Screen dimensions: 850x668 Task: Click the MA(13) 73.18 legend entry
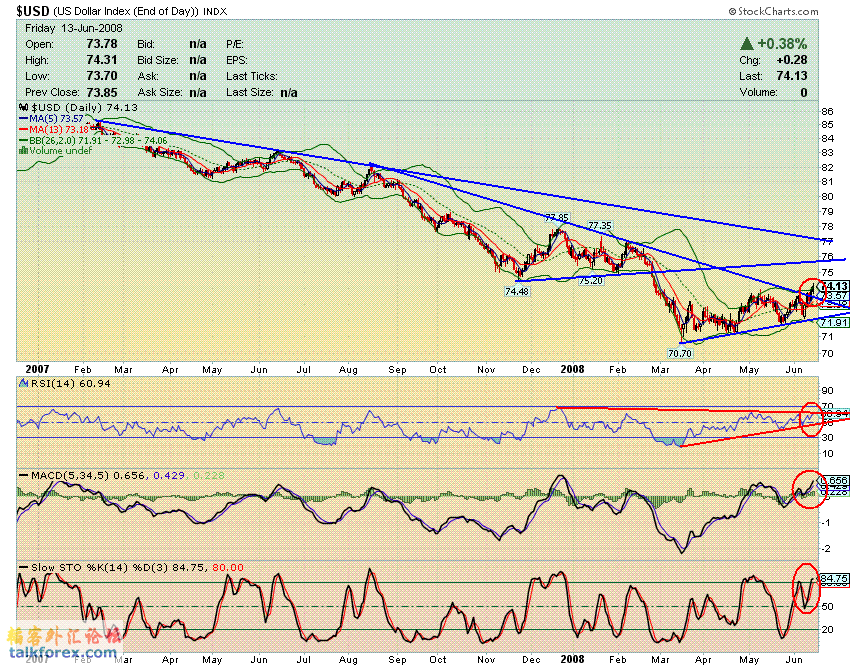(54, 130)
